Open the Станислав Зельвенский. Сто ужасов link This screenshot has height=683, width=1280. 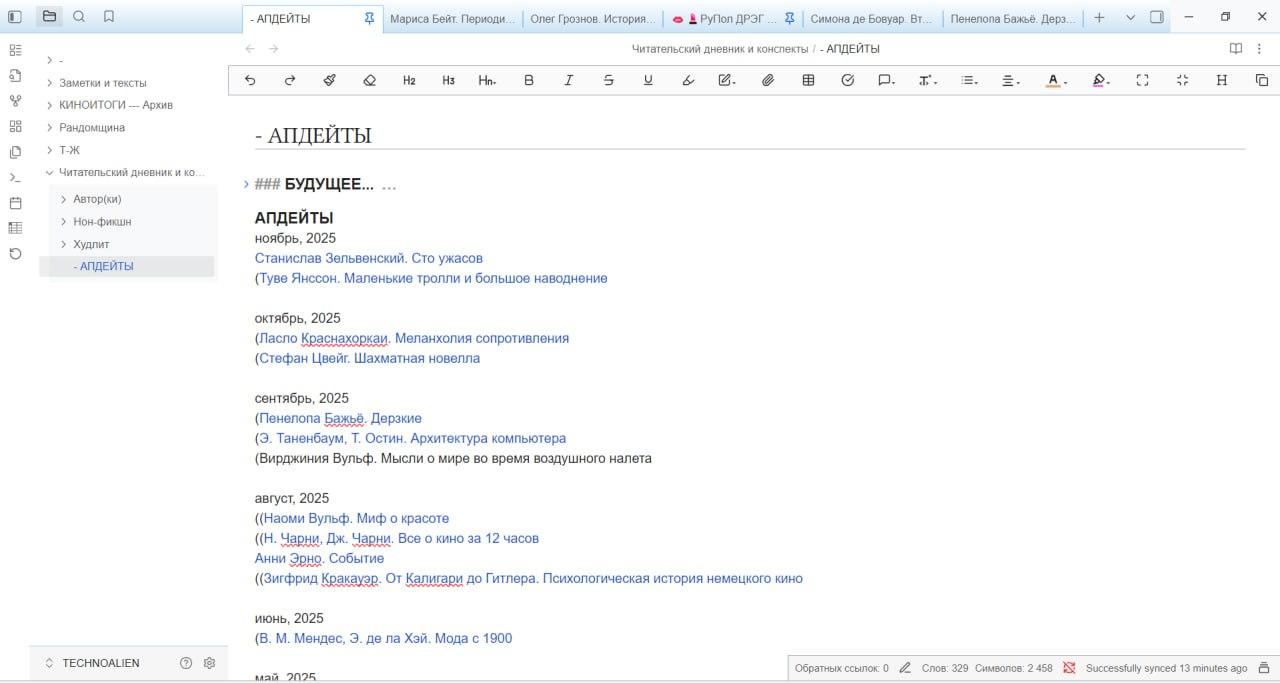[x=369, y=258]
